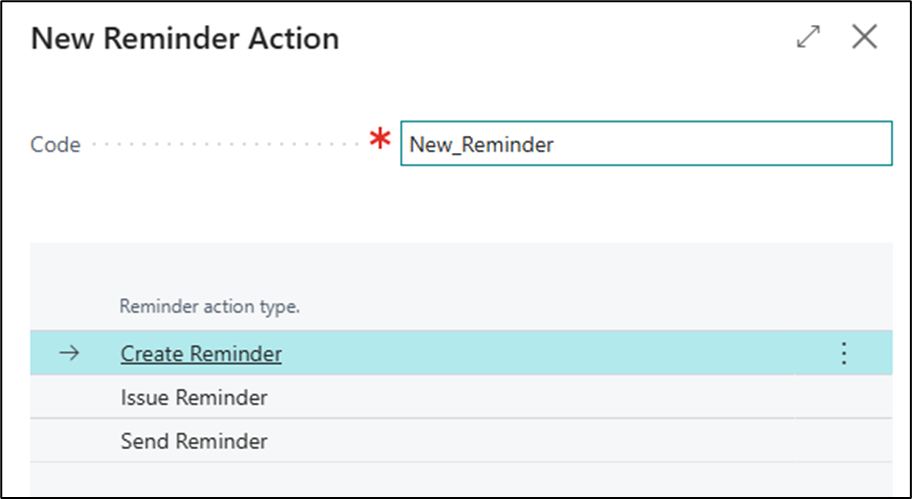Click the Reminder action type column header
This screenshot has height=499, width=912.
[209, 307]
